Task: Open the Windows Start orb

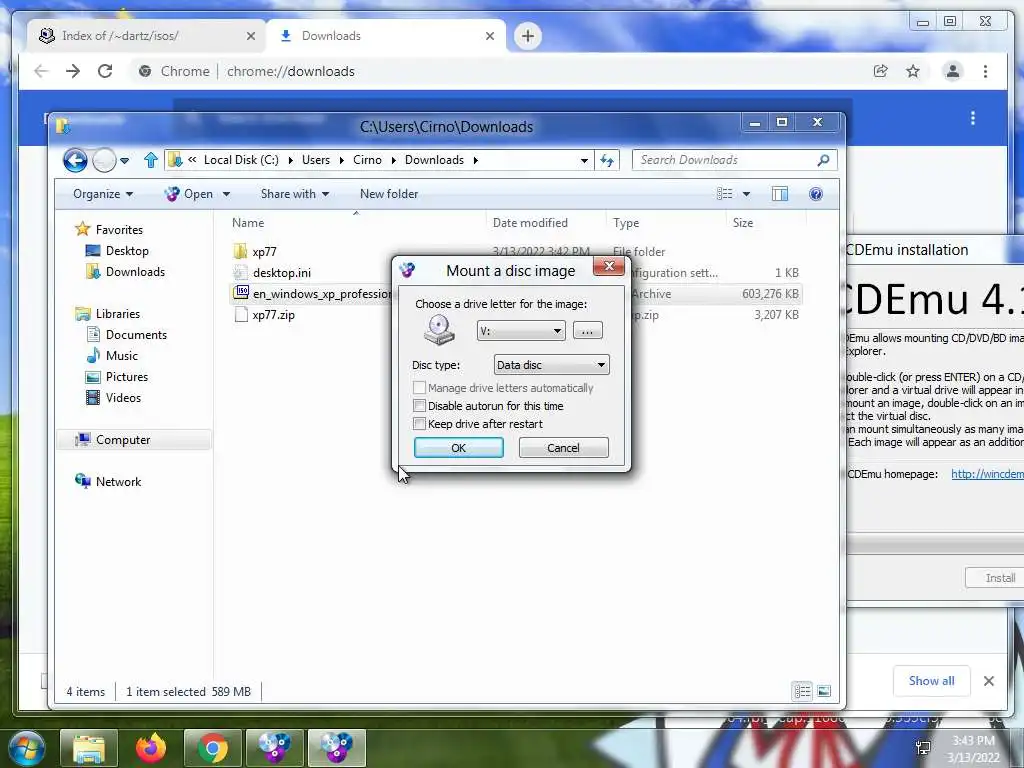Action: (x=27, y=748)
